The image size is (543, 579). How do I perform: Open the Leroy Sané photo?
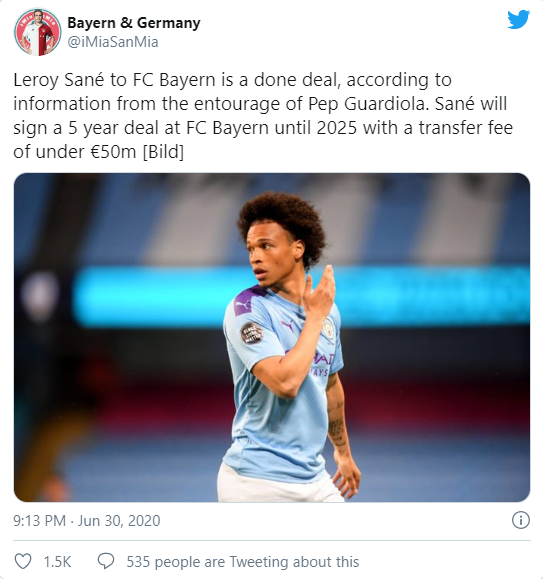tap(272, 337)
